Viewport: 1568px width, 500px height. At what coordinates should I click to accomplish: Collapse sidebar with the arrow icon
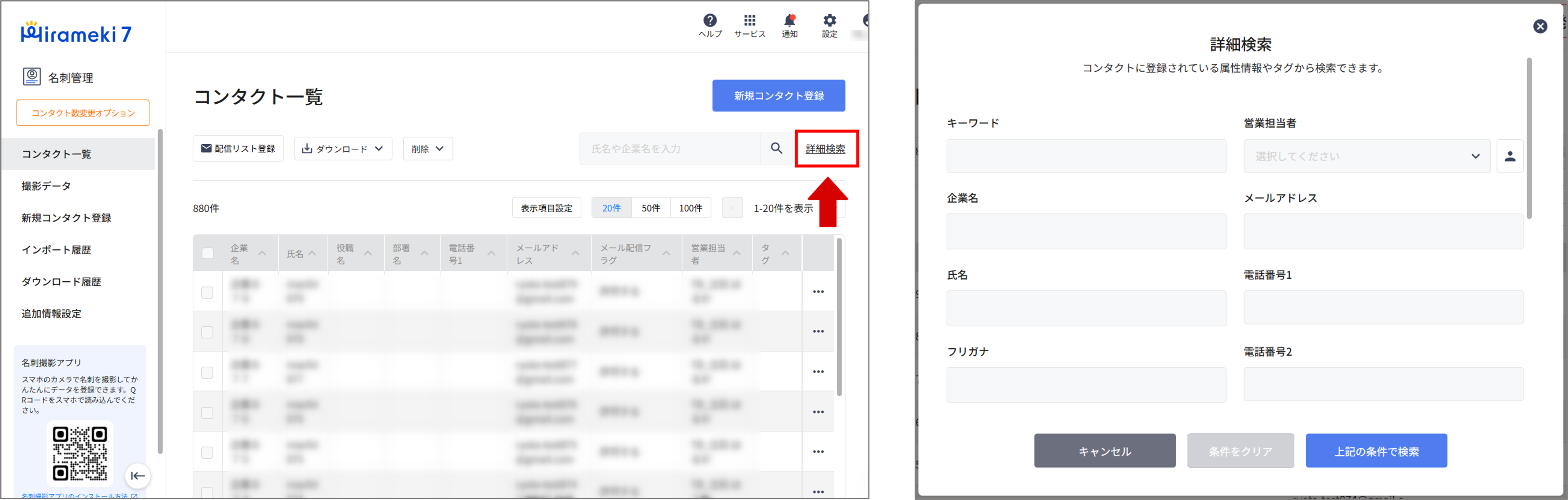coord(137,476)
